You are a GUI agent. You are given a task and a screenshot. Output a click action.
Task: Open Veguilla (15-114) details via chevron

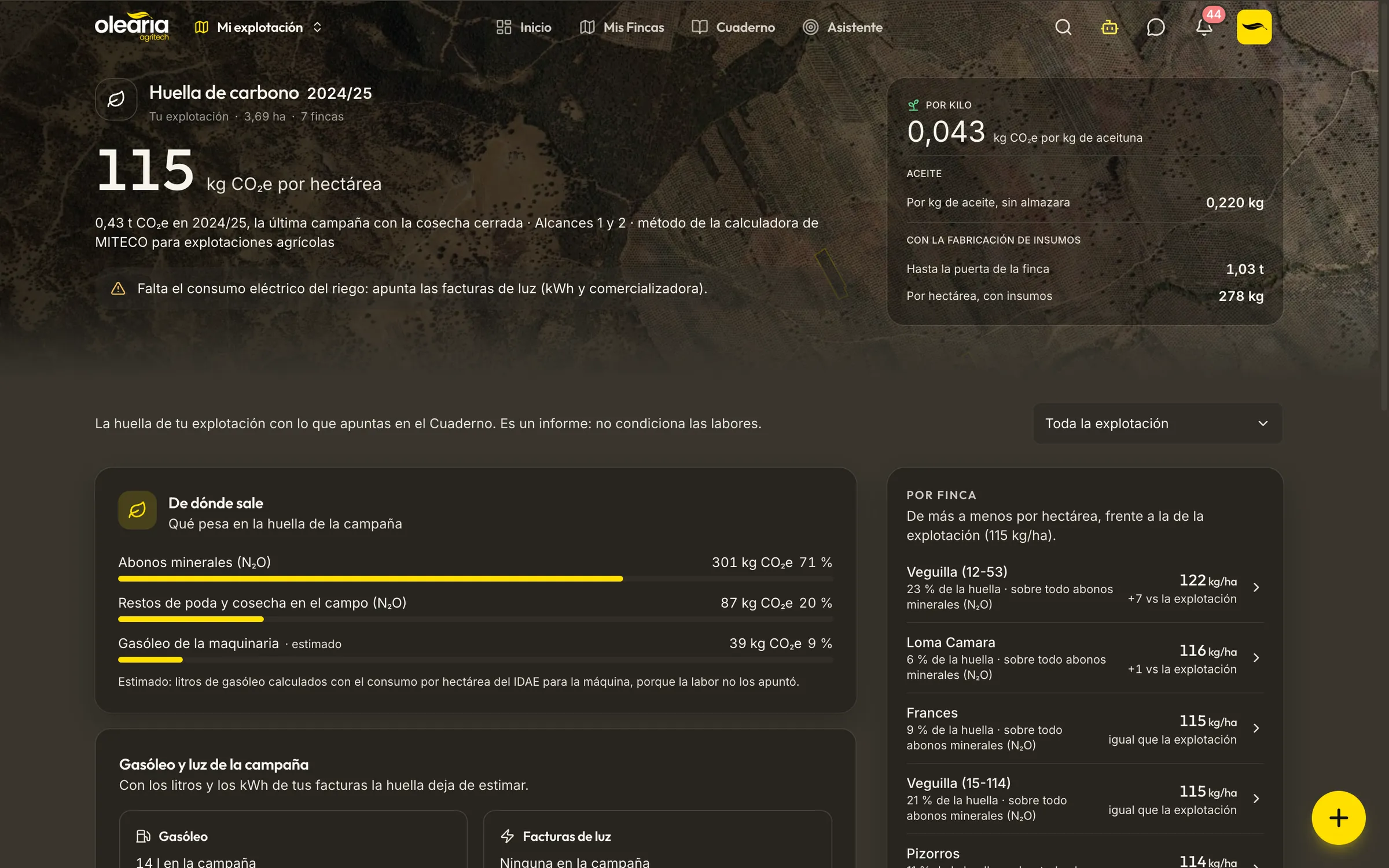(1256, 799)
